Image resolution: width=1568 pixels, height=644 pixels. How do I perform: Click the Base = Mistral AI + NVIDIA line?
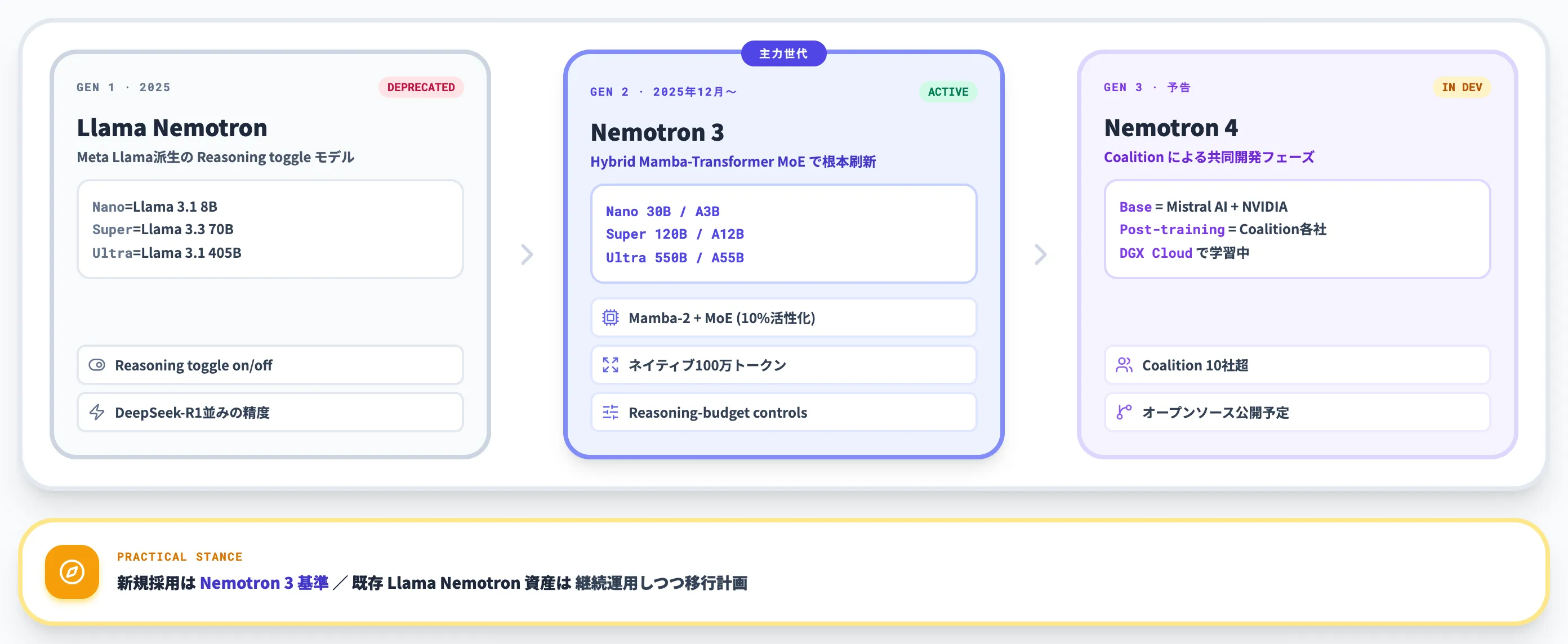coord(1204,207)
